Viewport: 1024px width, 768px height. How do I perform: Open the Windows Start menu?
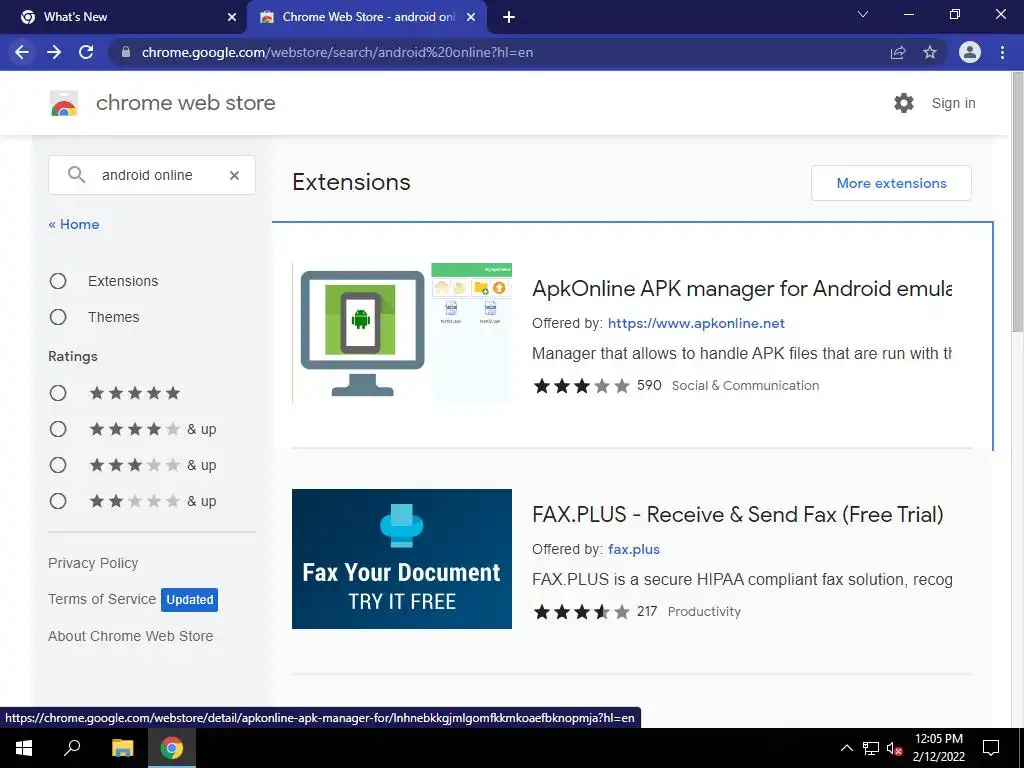coord(24,748)
